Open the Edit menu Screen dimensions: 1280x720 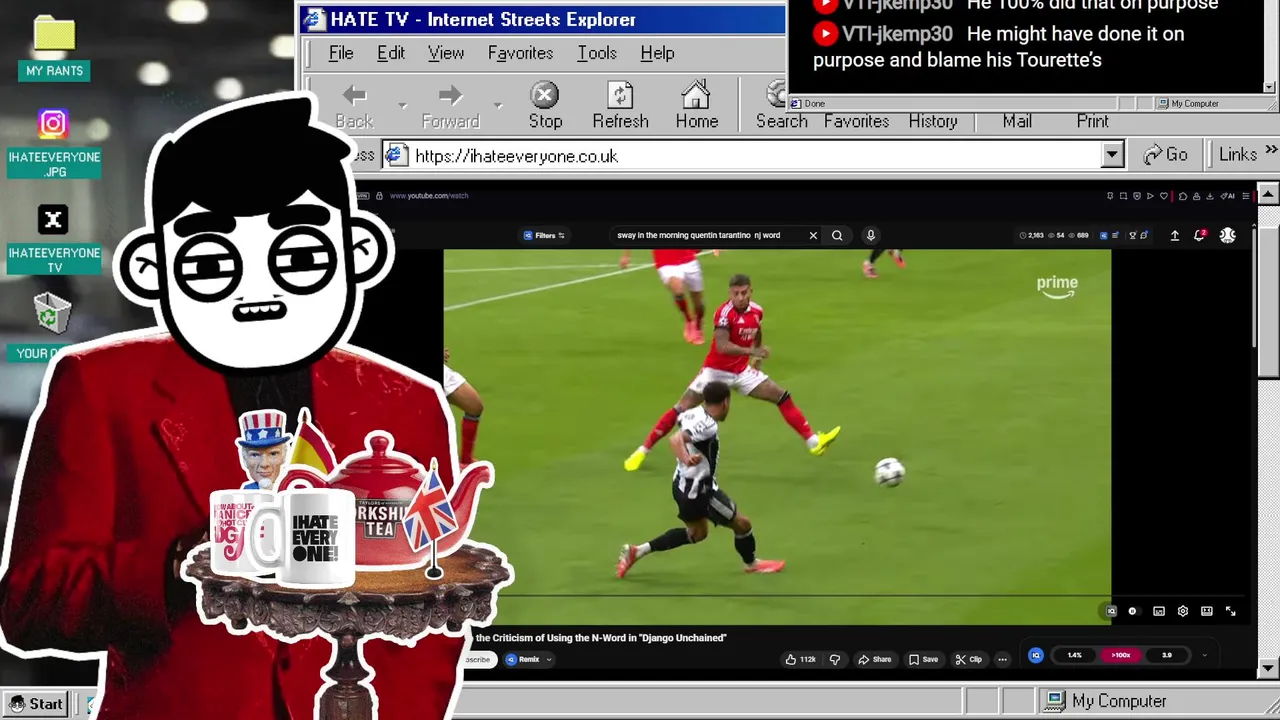[x=391, y=53]
